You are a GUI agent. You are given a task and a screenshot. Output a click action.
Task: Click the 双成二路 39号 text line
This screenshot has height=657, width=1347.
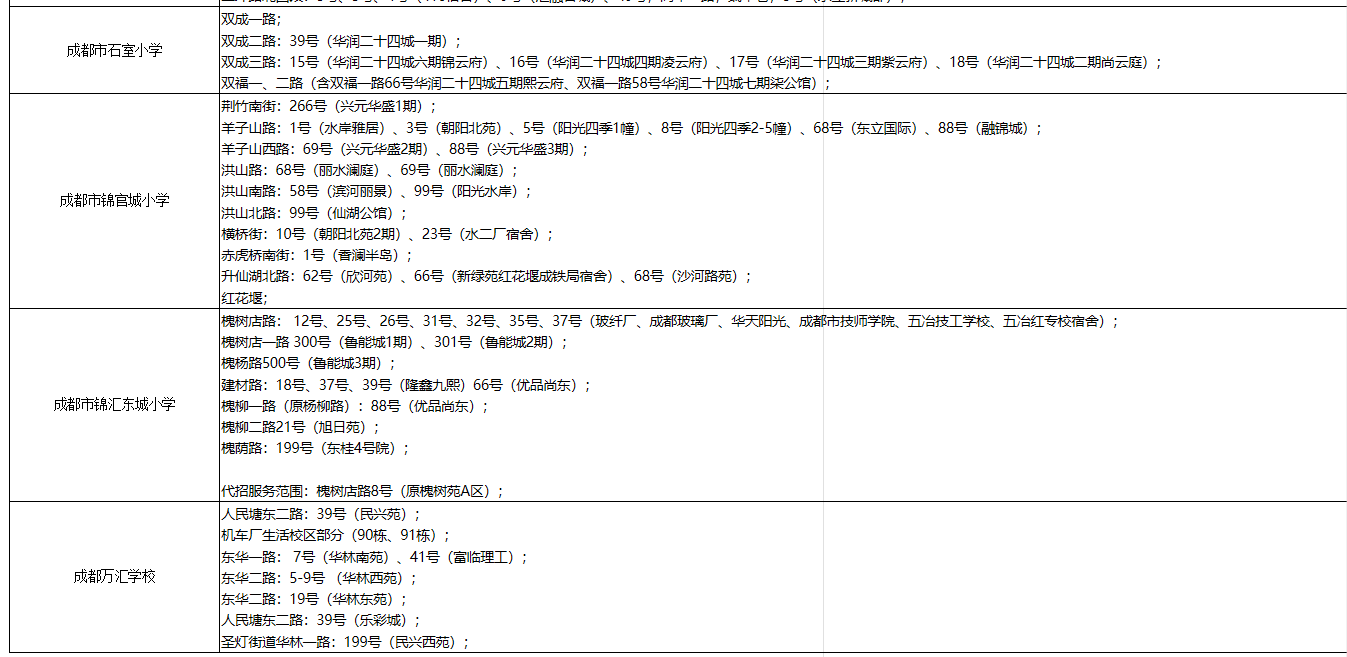[341, 41]
